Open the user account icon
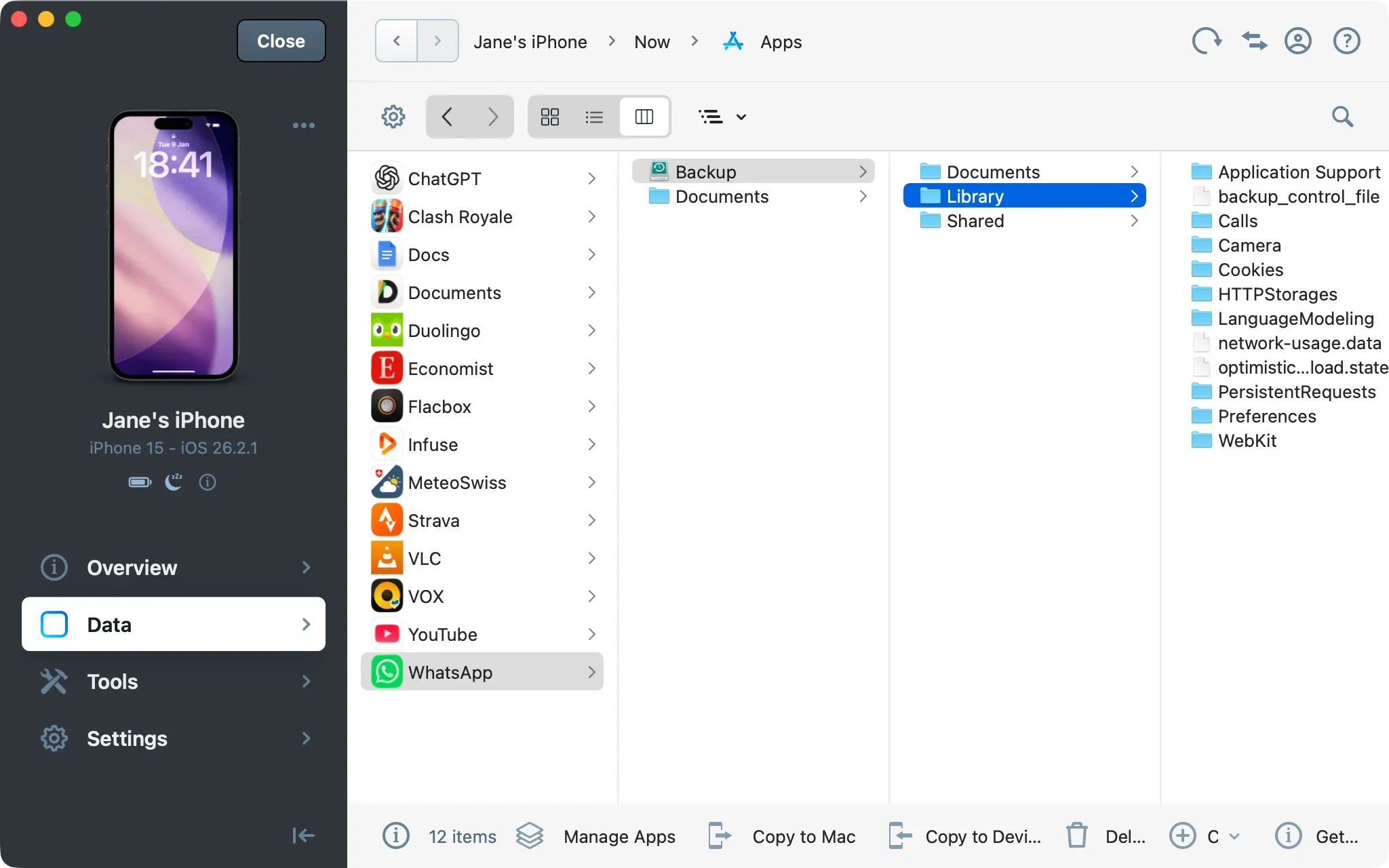1389x868 pixels. 1298,41
